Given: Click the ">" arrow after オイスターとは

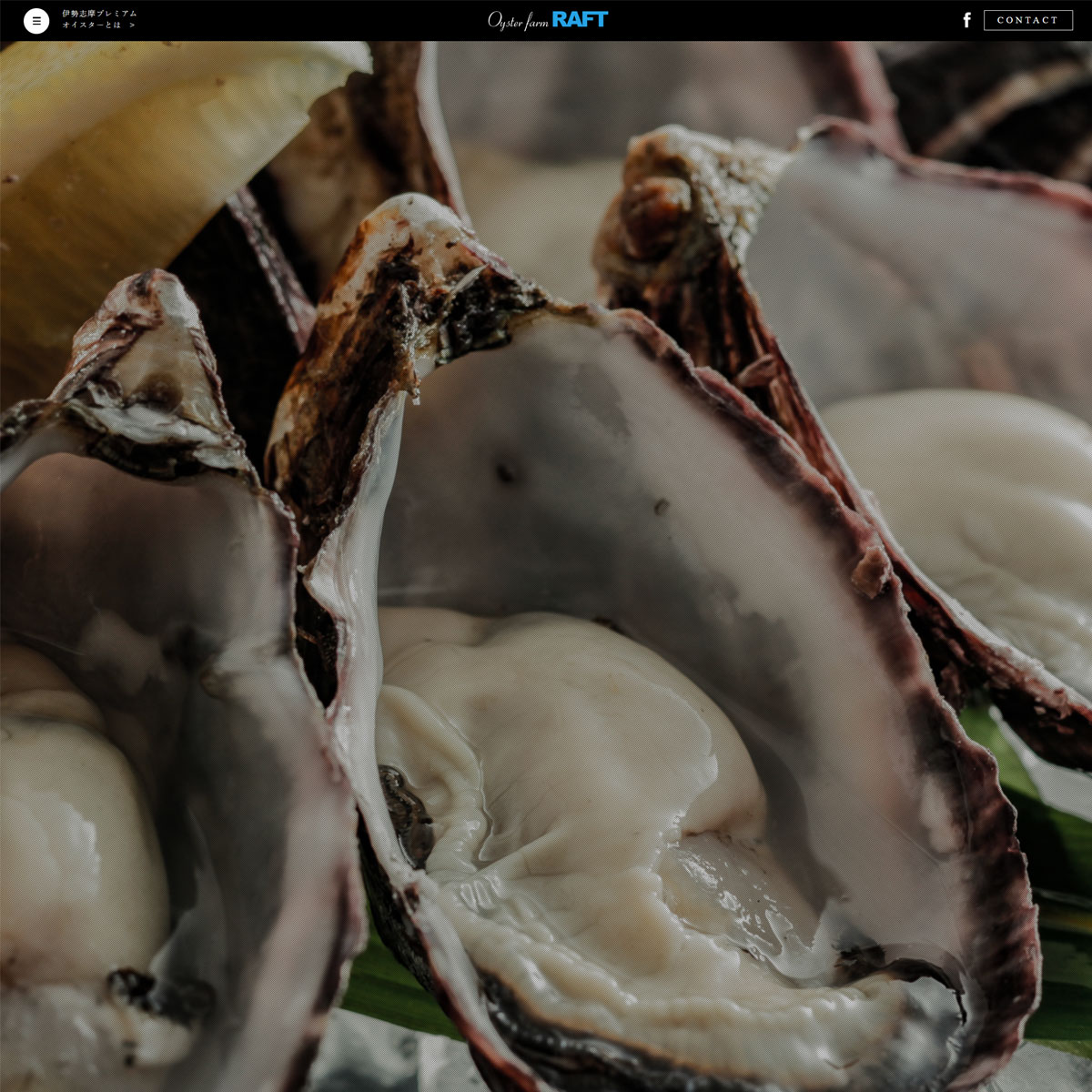Looking at the screenshot, I should click(132, 25).
